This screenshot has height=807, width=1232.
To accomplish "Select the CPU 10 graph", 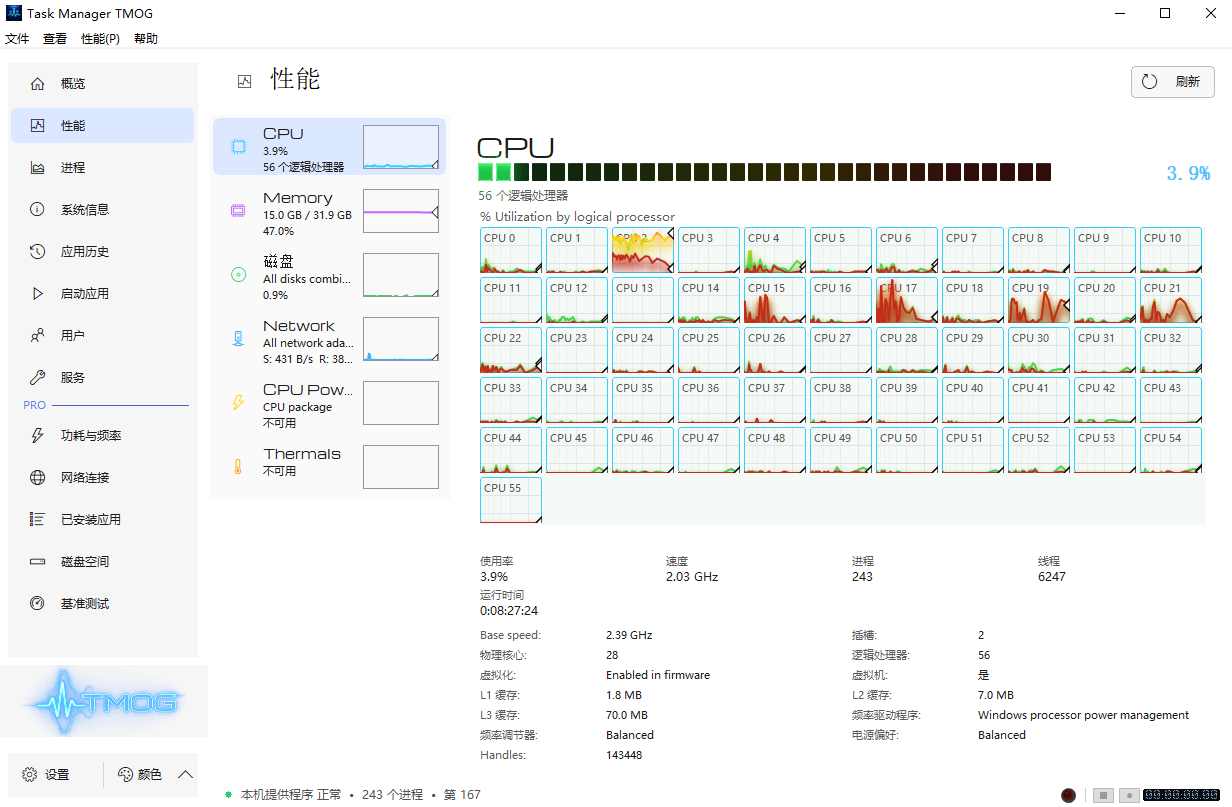I will pyautogui.click(x=1171, y=250).
